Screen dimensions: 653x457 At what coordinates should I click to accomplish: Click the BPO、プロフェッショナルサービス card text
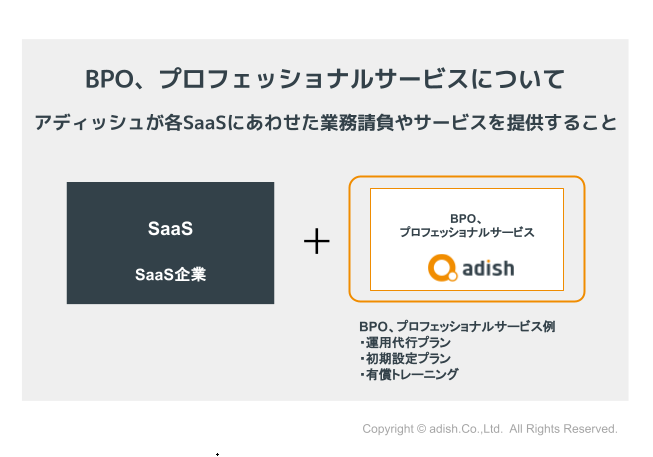[x=467, y=225]
